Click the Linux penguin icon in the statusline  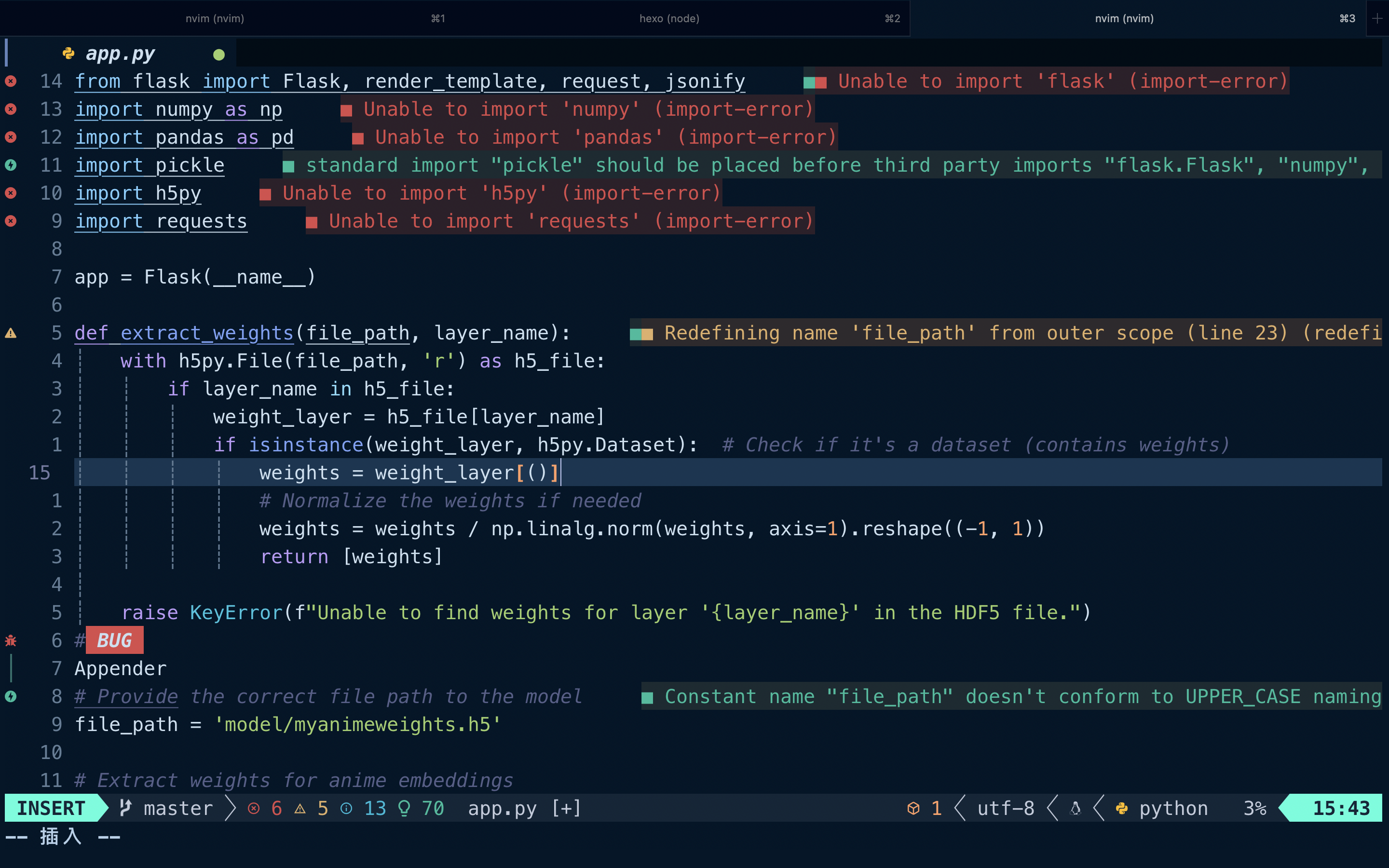(1076, 808)
